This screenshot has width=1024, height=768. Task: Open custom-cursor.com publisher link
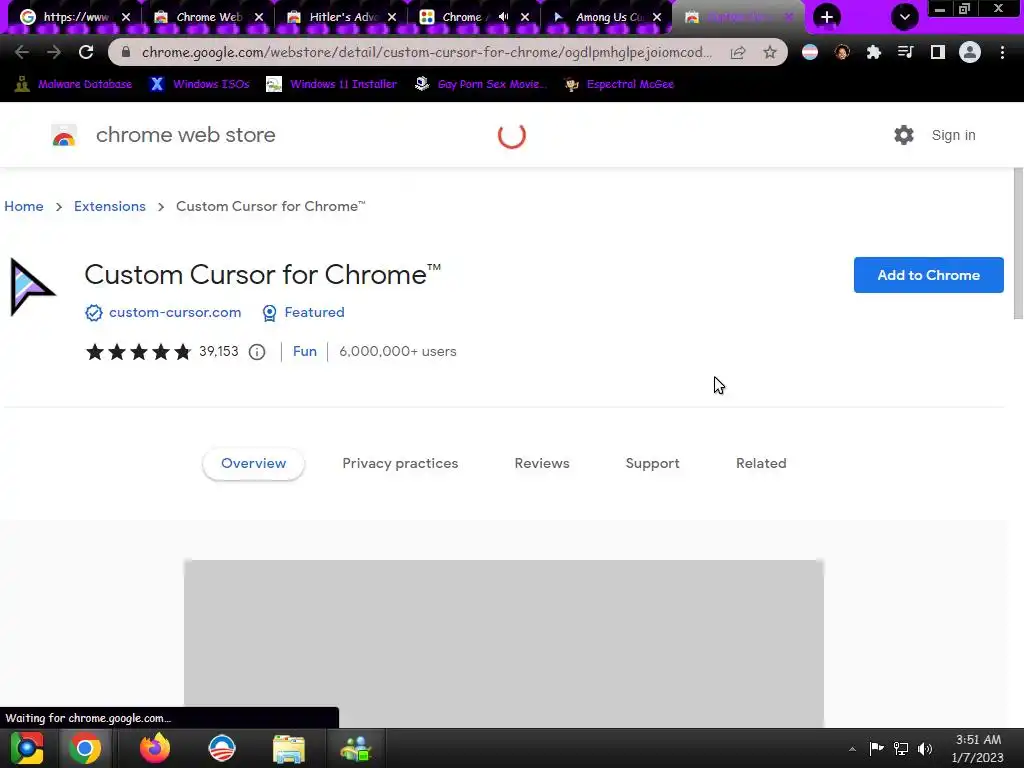[x=175, y=313]
